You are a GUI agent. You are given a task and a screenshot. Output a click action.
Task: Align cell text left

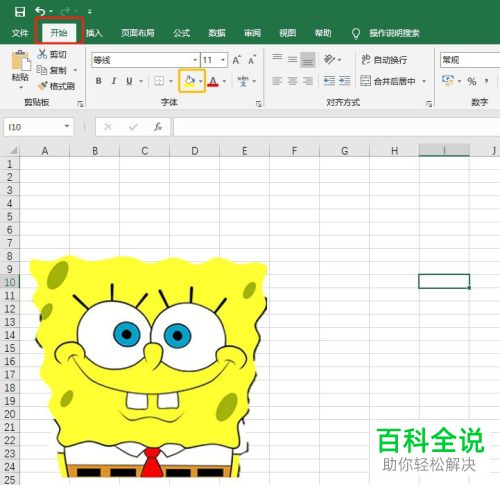[x=277, y=81]
